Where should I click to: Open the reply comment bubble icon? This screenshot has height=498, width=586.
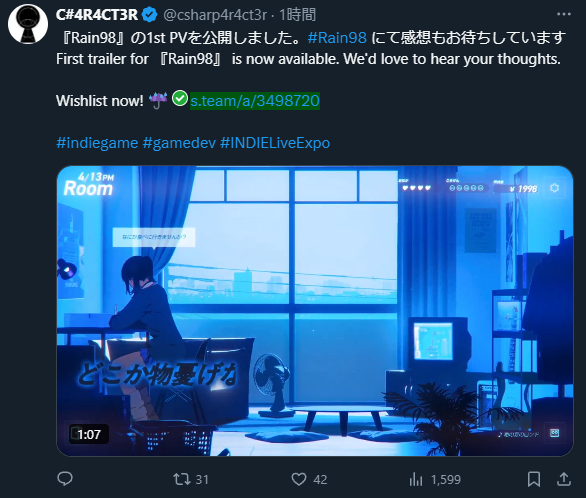(65, 479)
